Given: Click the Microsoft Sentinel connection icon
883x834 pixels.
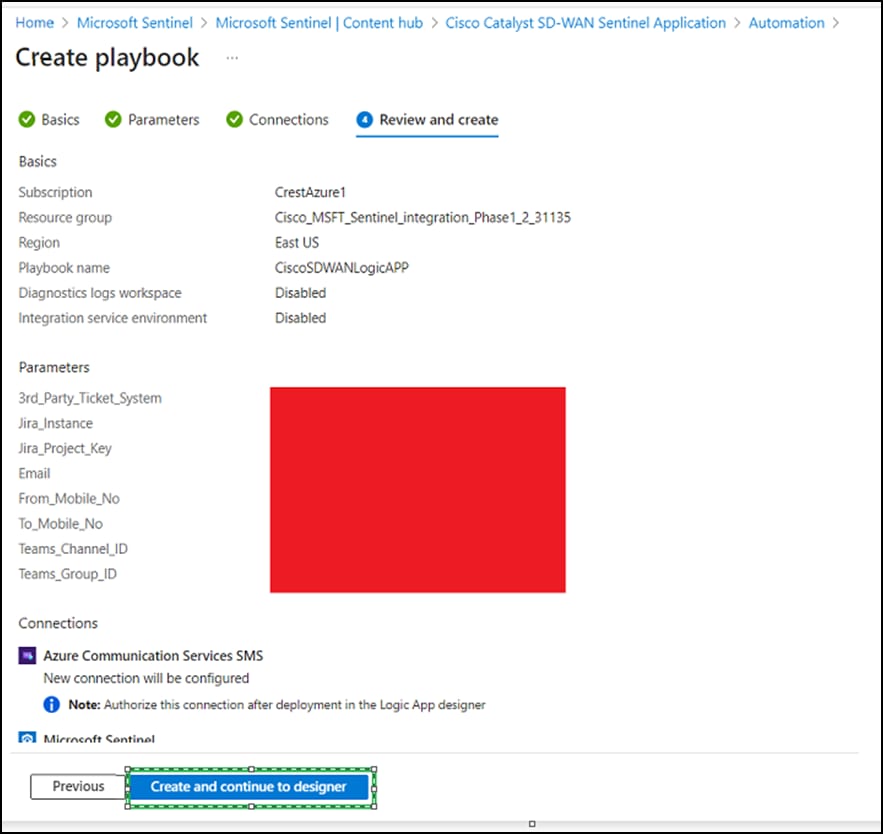Looking at the screenshot, I should 27,737.
